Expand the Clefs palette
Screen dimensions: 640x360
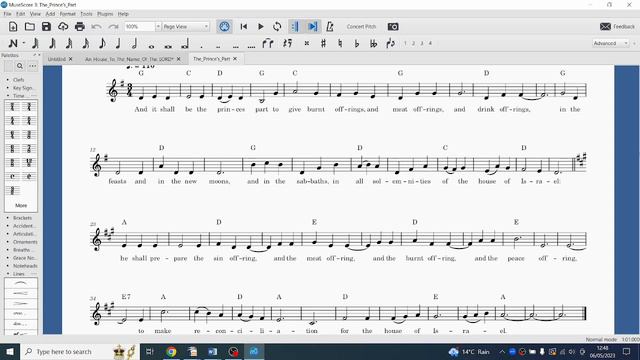coord(18,80)
